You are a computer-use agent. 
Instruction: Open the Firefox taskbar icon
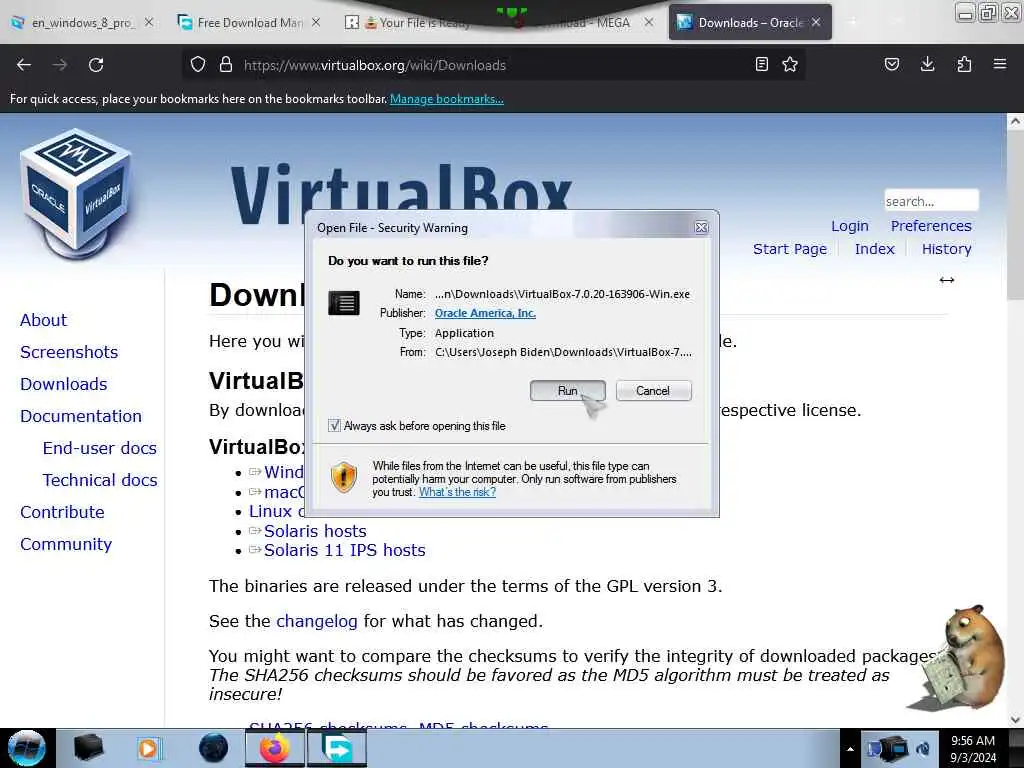[x=275, y=748]
